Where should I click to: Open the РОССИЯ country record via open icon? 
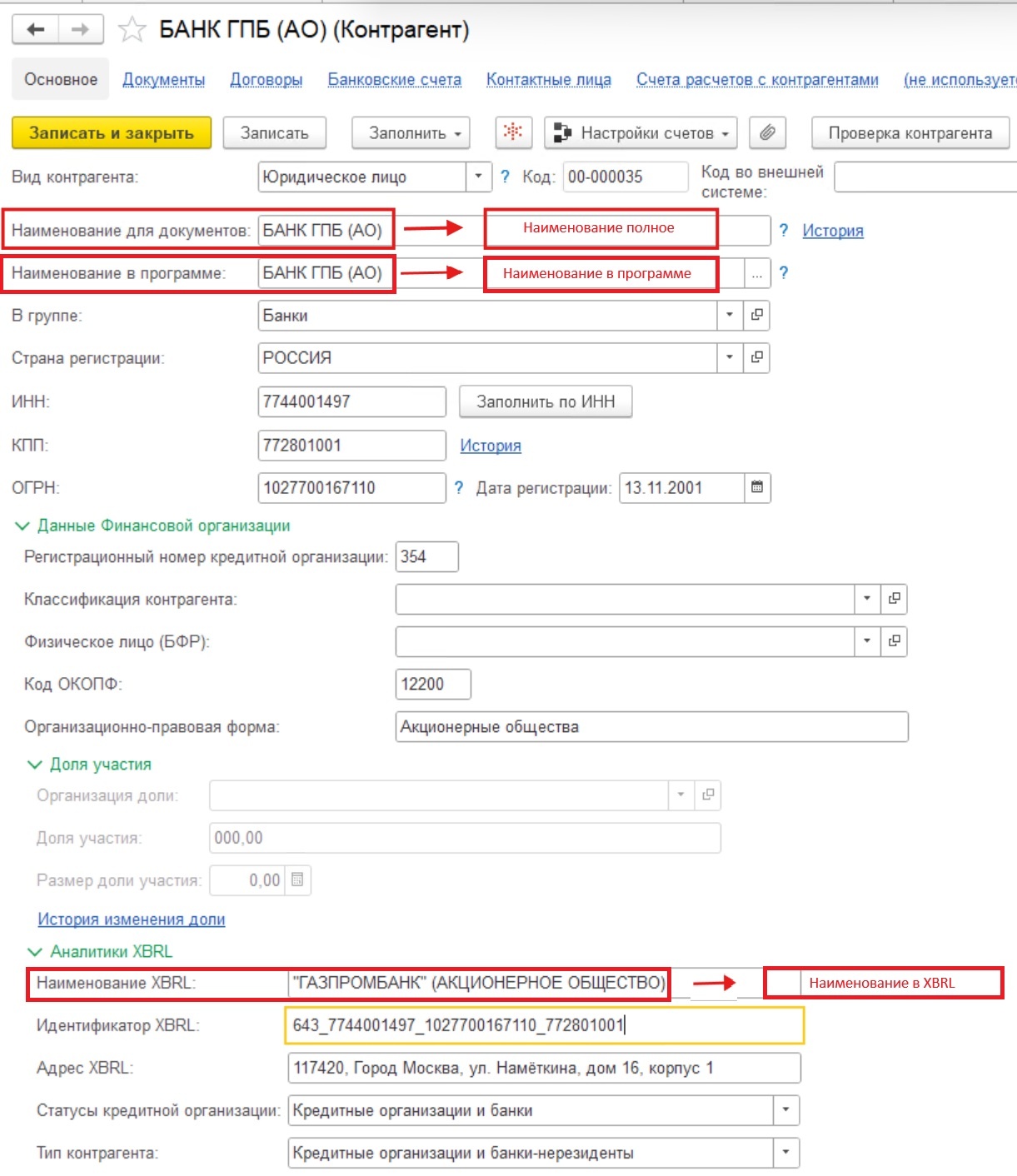click(x=756, y=357)
